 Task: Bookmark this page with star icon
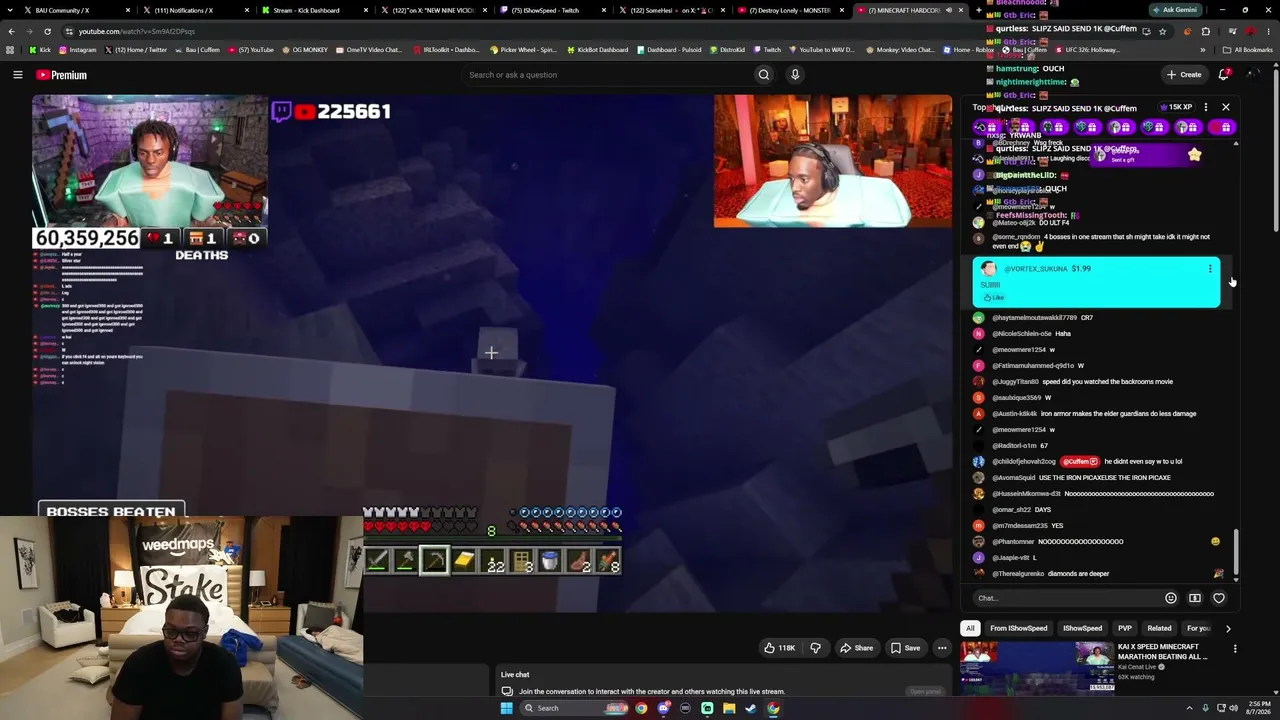click(1162, 31)
